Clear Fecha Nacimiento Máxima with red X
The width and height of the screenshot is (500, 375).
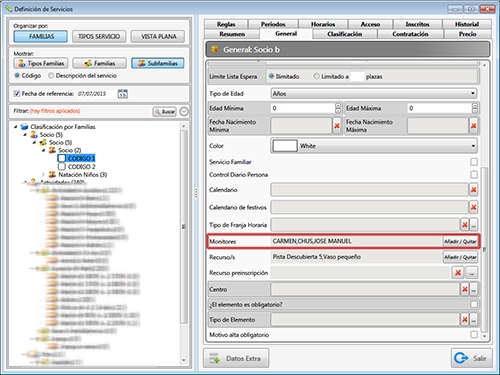(x=473, y=126)
